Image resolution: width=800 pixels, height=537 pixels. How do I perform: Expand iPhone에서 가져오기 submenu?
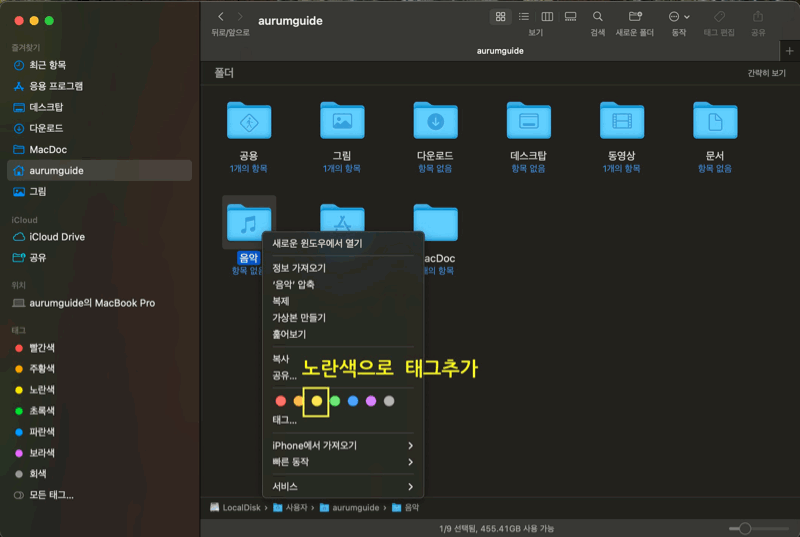pos(343,445)
